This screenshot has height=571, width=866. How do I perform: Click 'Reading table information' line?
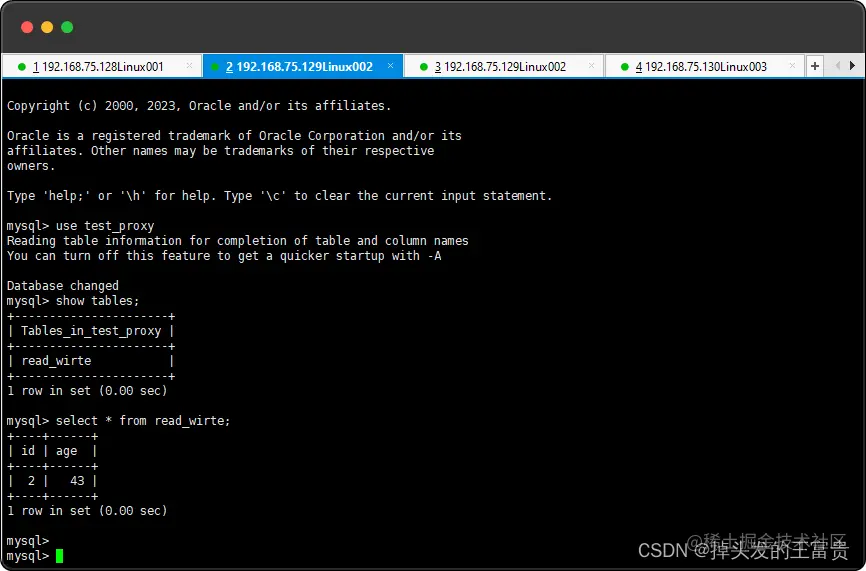[237, 241]
